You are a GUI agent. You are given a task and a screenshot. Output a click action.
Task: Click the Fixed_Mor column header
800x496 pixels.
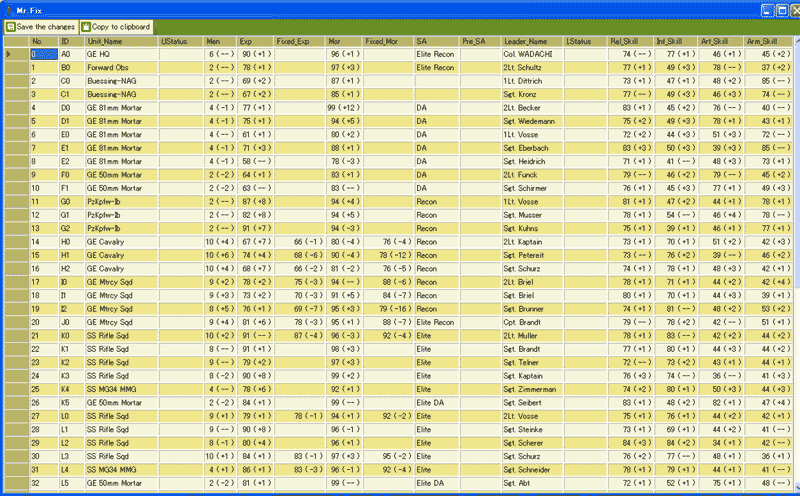[388, 41]
